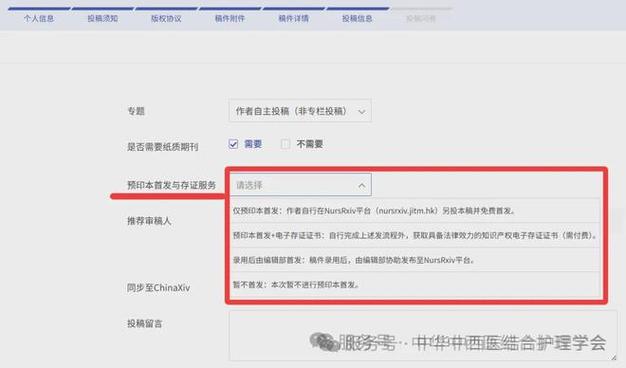Check the 需要 paper journal checkbox
The height and width of the screenshot is (368, 626).
point(233,144)
